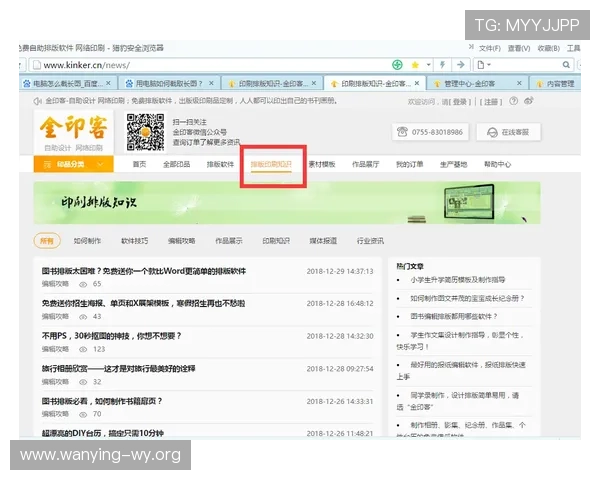
Task: Click the yellow bookmark star icon
Action: [x=415, y=65]
